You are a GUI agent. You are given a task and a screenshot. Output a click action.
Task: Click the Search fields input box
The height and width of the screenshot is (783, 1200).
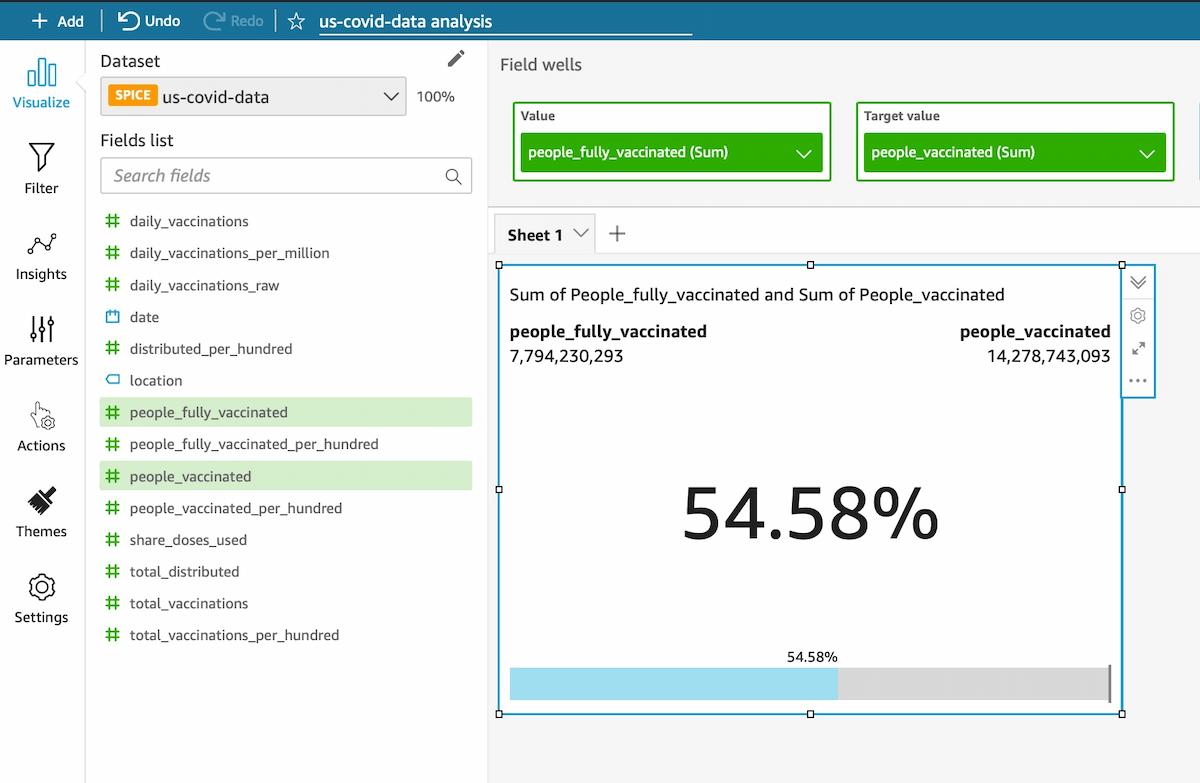275,176
